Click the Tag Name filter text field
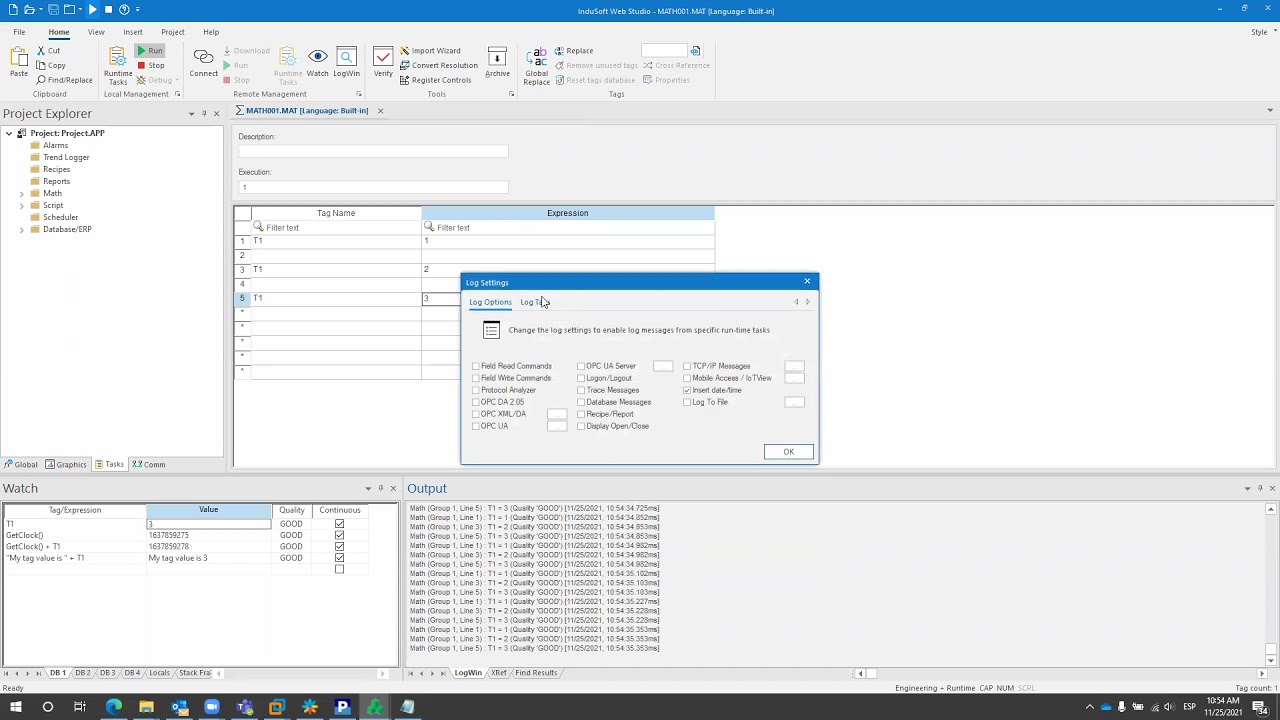Screen dimensions: 1280x720 pyautogui.click(x=336, y=227)
